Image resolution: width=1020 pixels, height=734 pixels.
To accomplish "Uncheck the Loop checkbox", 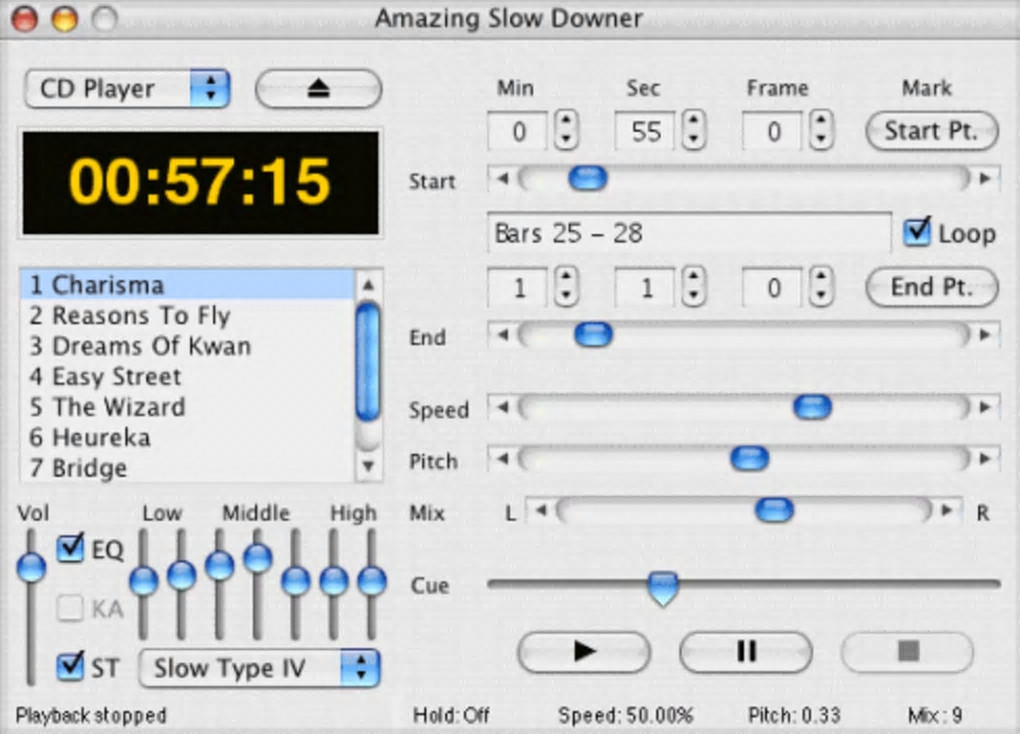I will (x=916, y=232).
